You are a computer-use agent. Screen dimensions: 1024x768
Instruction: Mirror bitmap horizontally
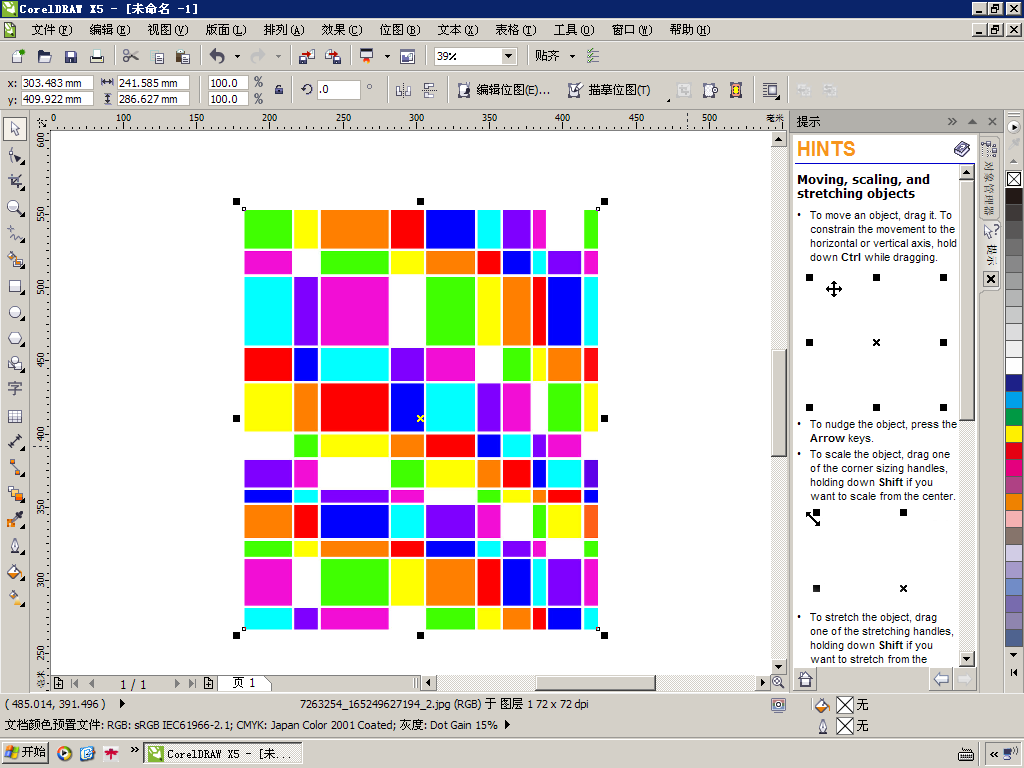(403, 91)
